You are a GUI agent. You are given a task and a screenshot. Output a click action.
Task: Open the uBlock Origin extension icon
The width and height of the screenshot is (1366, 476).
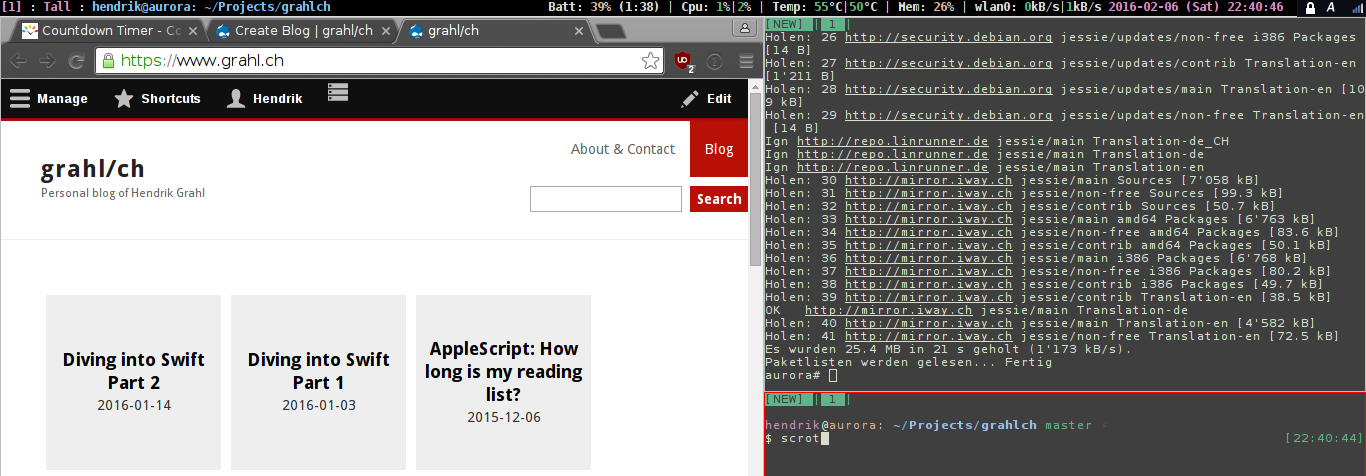click(x=685, y=61)
